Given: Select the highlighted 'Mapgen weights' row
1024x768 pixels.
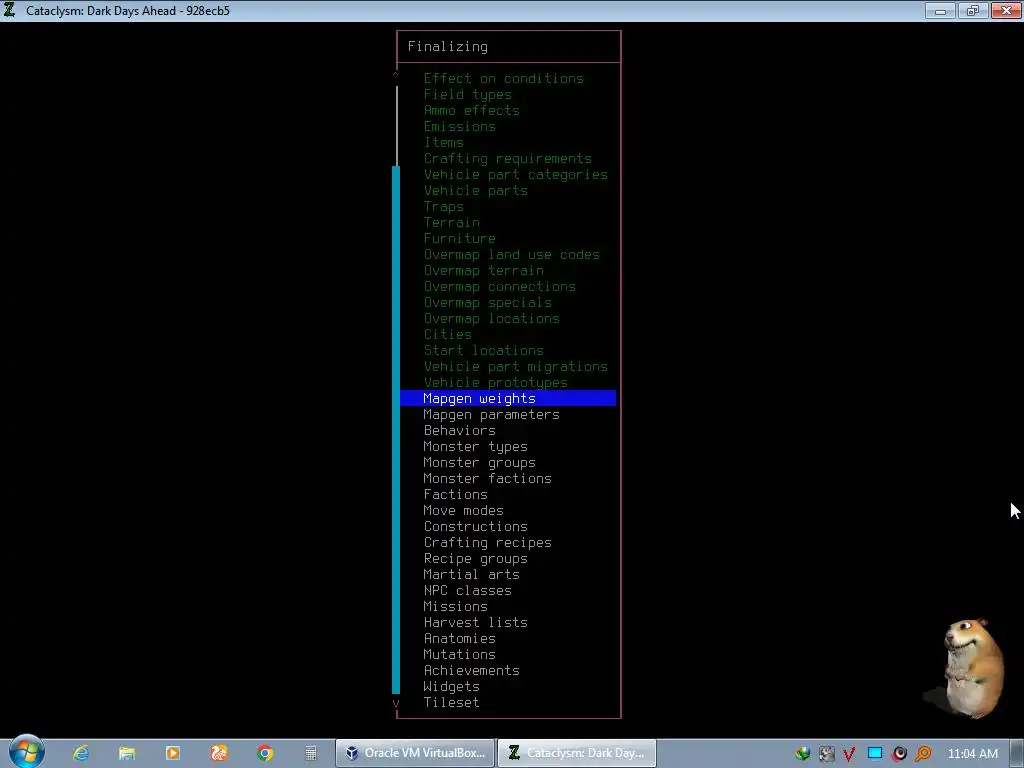Looking at the screenshot, I should coord(508,398).
